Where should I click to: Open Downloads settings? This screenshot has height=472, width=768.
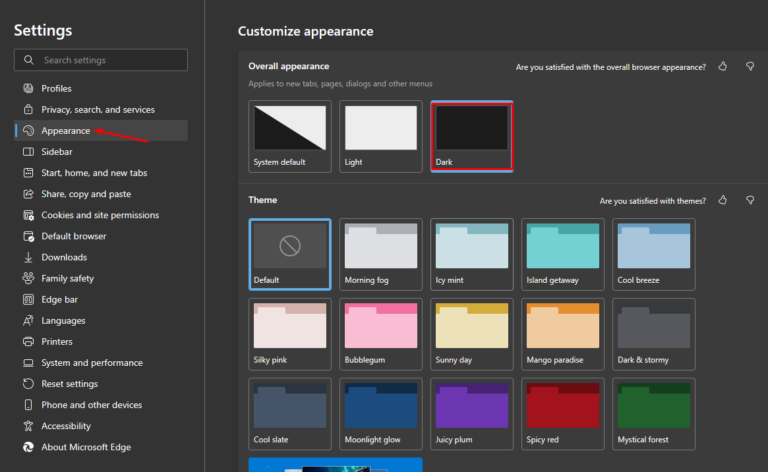[x=101, y=257]
